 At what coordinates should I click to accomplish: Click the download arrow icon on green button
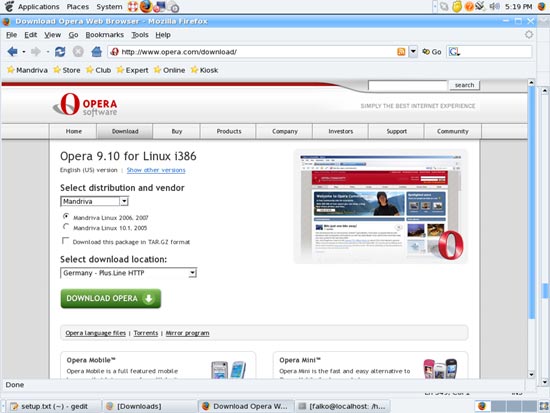(x=149, y=298)
